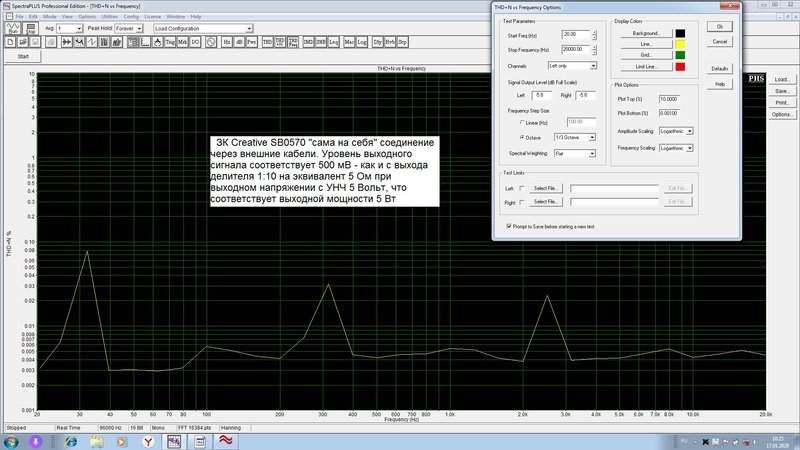This screenshot has height=450, width=800.
Task: Open the Spectral Weighting Flat dropdown
Action: (575, 153)
